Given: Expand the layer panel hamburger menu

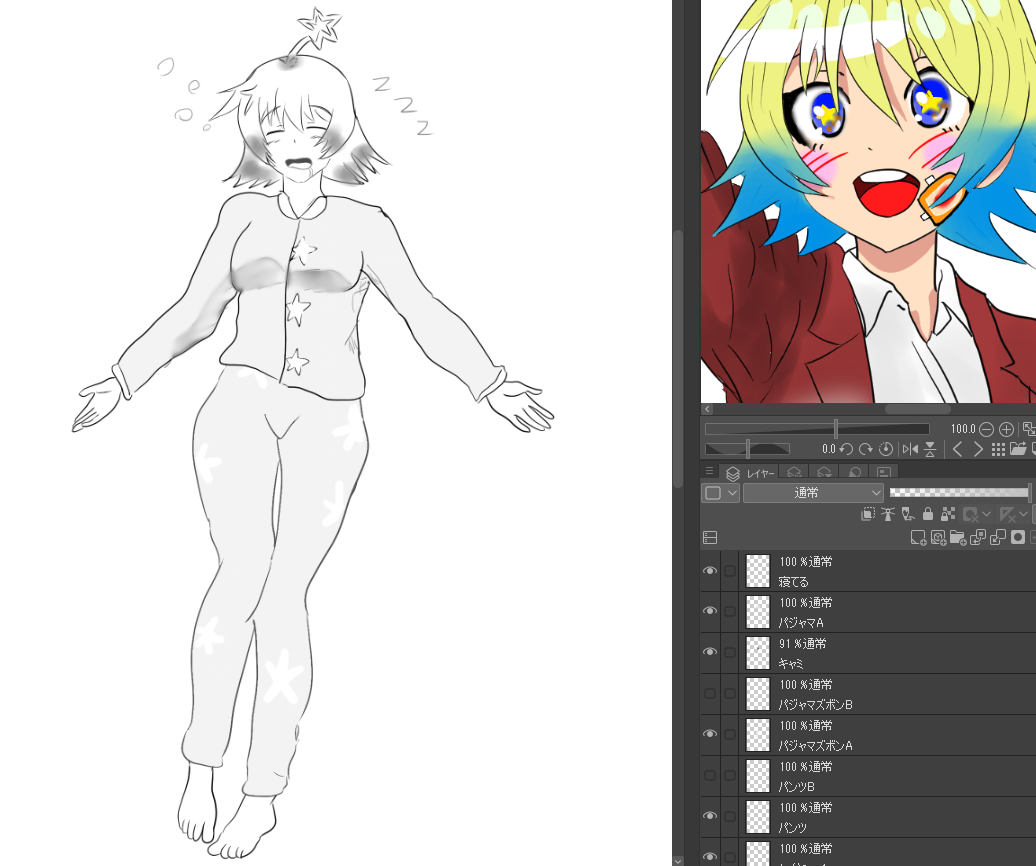Looking at the screenshot, I should [x=709, y=471].
